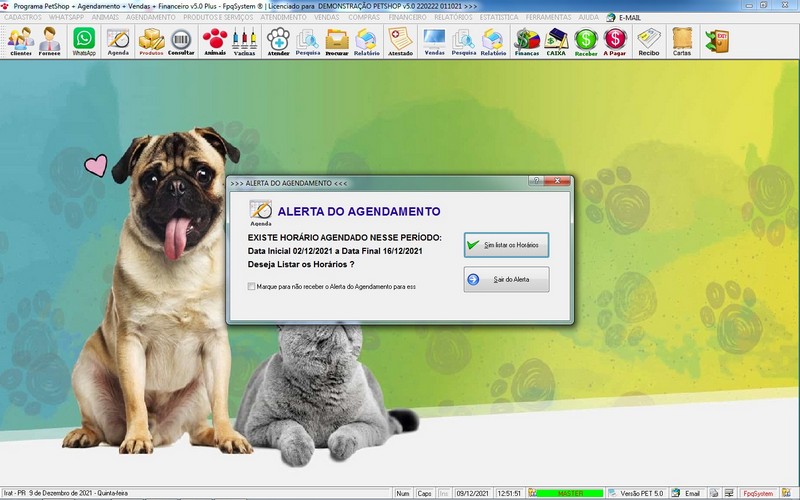Click the help question mark in dialog
This screenshot has width=800, height=500.
coord(536,181)
